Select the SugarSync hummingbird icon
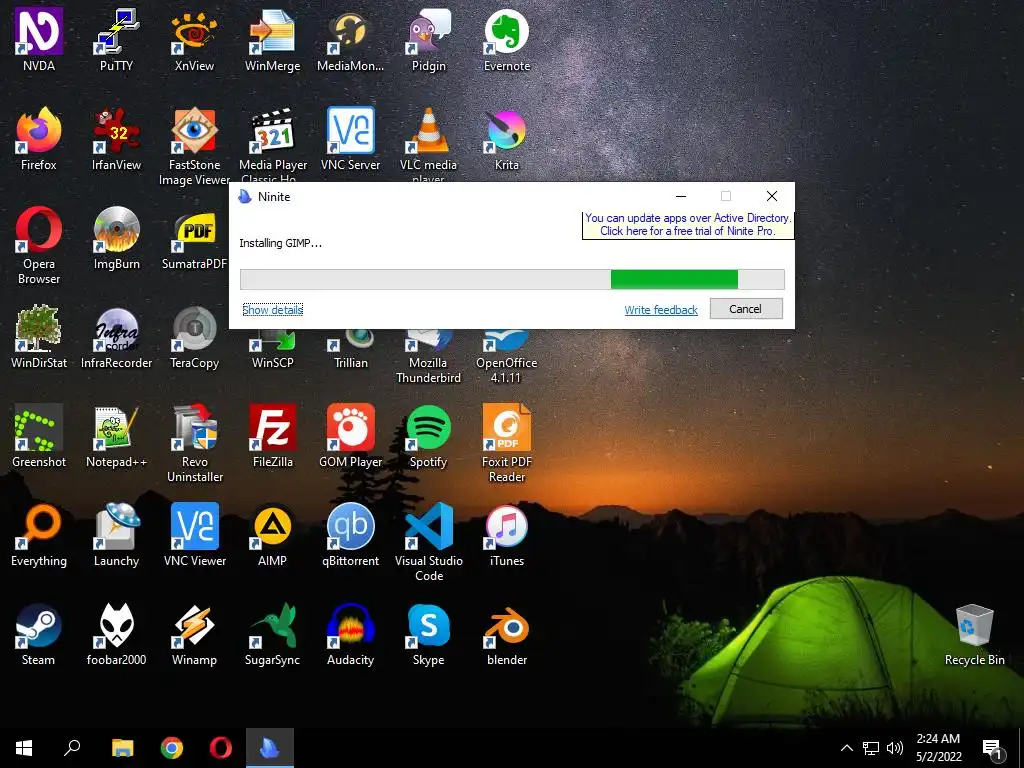1024x768 pixels. coord(272,626)
